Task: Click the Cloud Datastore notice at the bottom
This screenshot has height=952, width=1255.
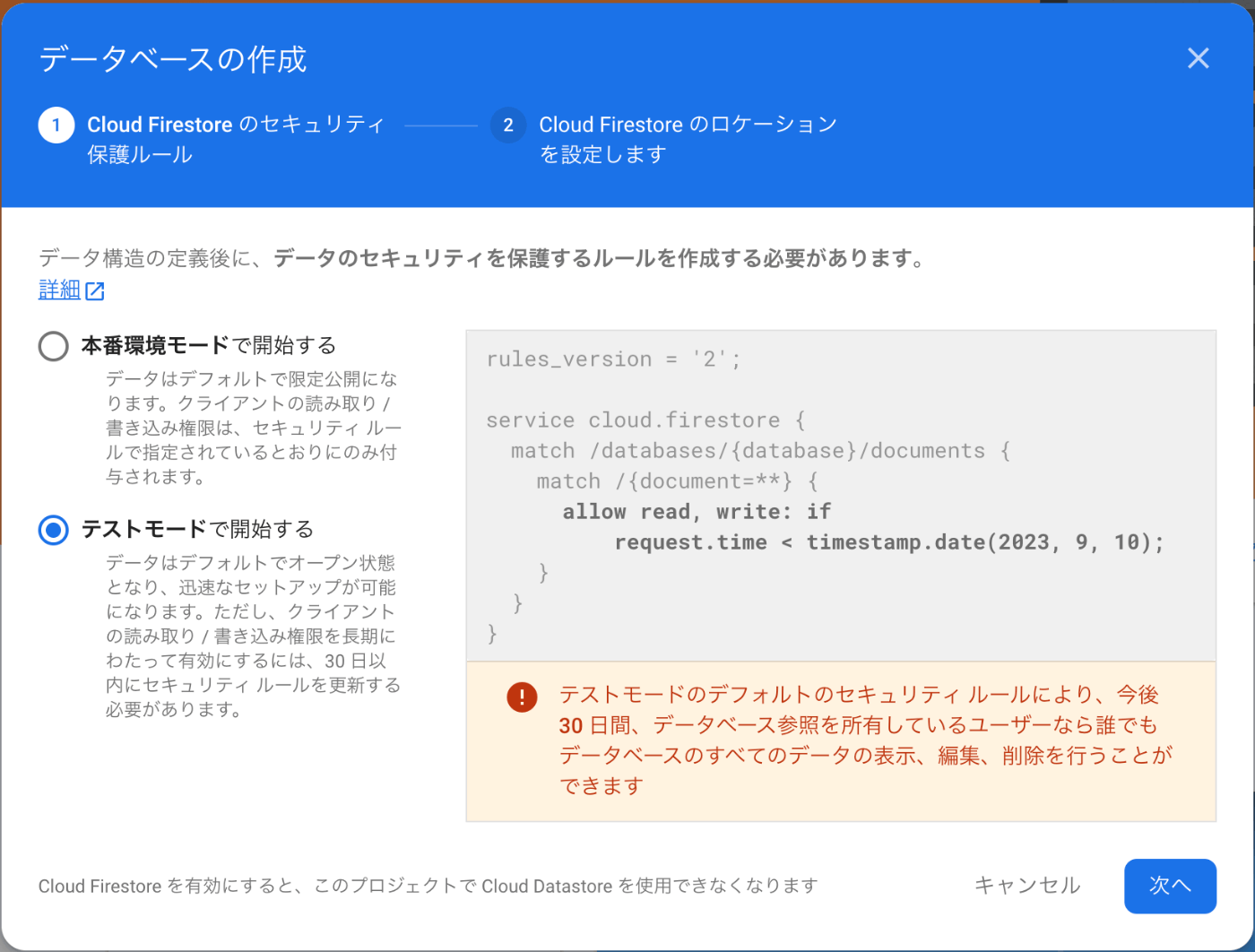Action: click(x=428, y=886)
